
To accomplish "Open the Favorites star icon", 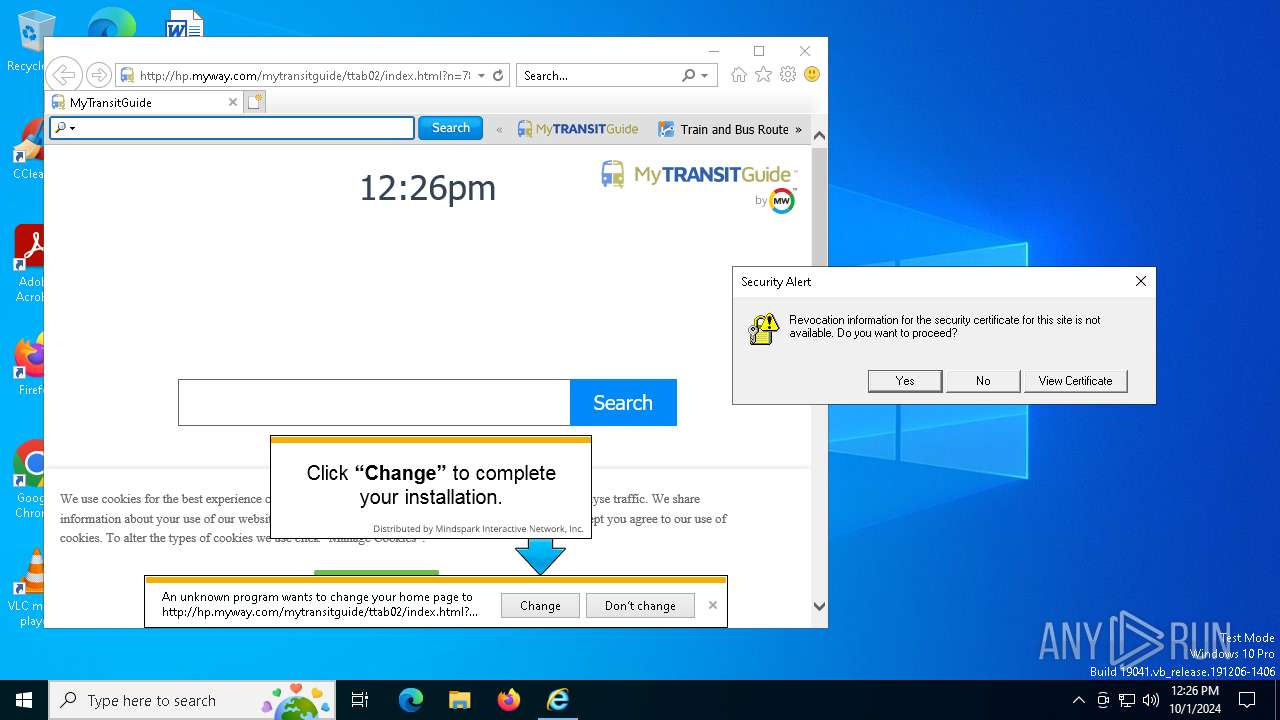I will tap(763, 75).
